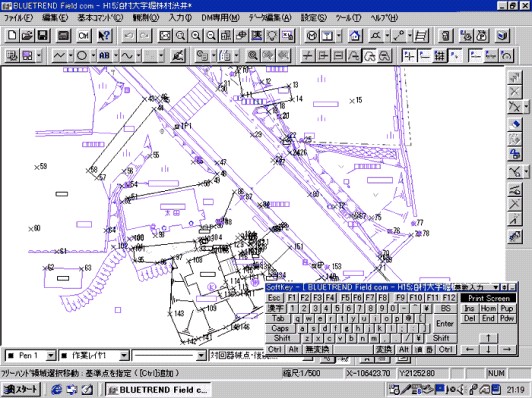Image resolution: width=532 pixels, height=398 pixels.
Task: Toggle Caps key on SoftKey keyboard
Action: click(280, 328)
